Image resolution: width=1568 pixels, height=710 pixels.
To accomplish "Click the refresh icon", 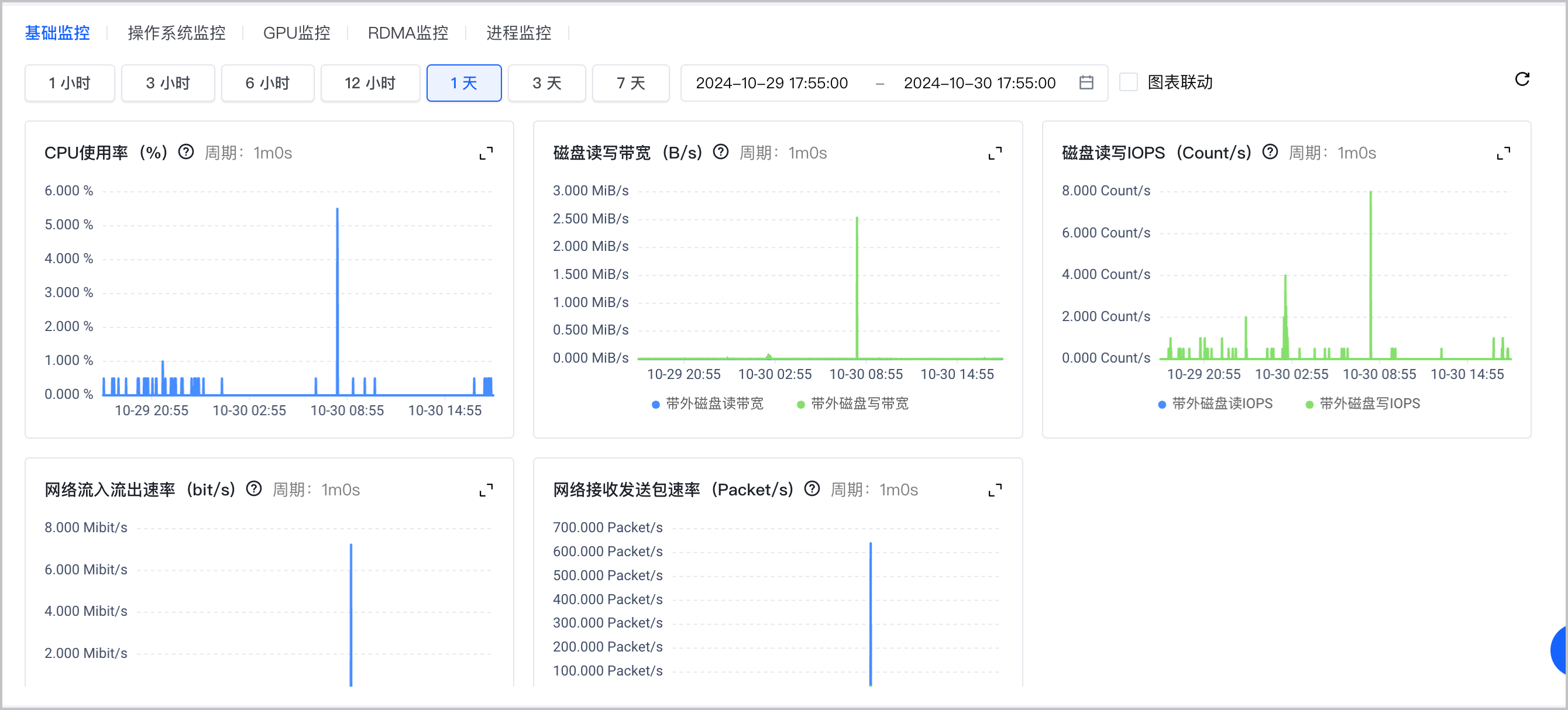I will pyautogui.click(x=1522, y=79).
